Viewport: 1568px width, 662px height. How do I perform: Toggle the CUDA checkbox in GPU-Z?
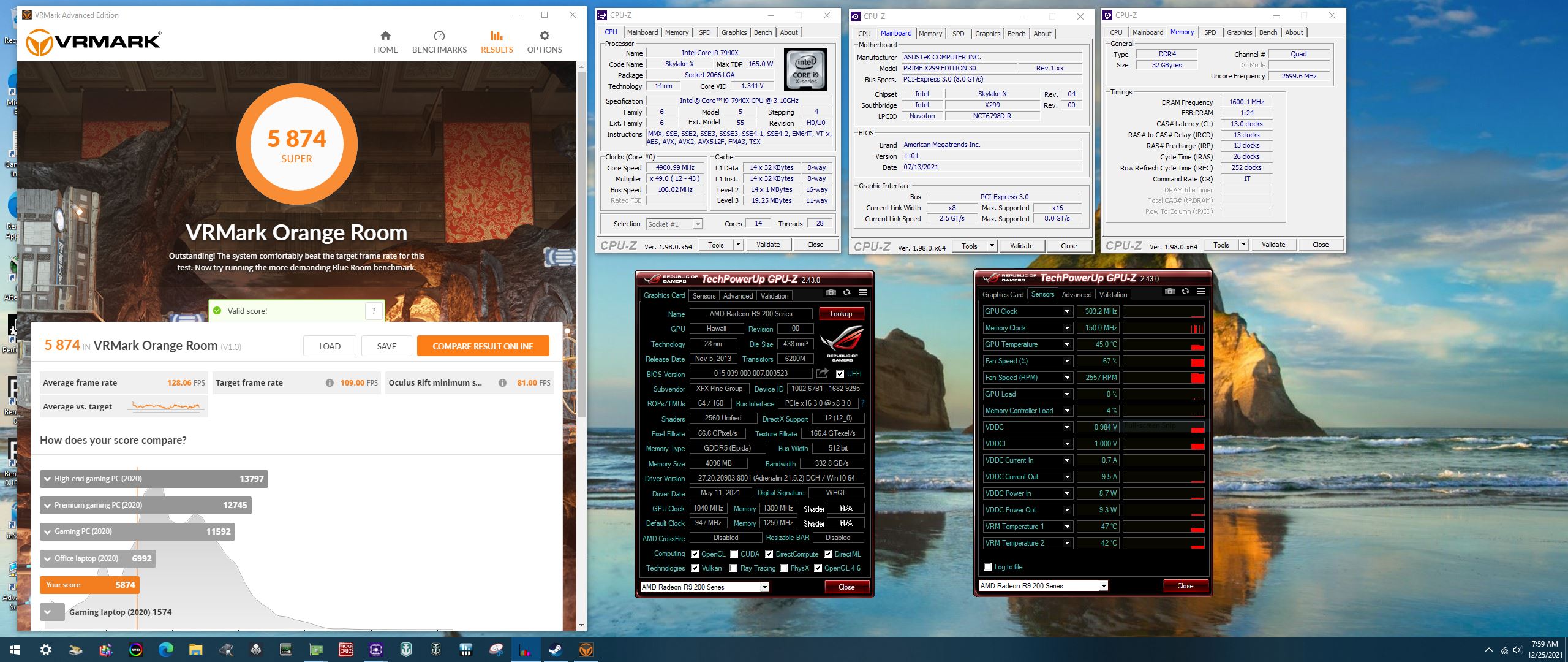tap(734, 554)
